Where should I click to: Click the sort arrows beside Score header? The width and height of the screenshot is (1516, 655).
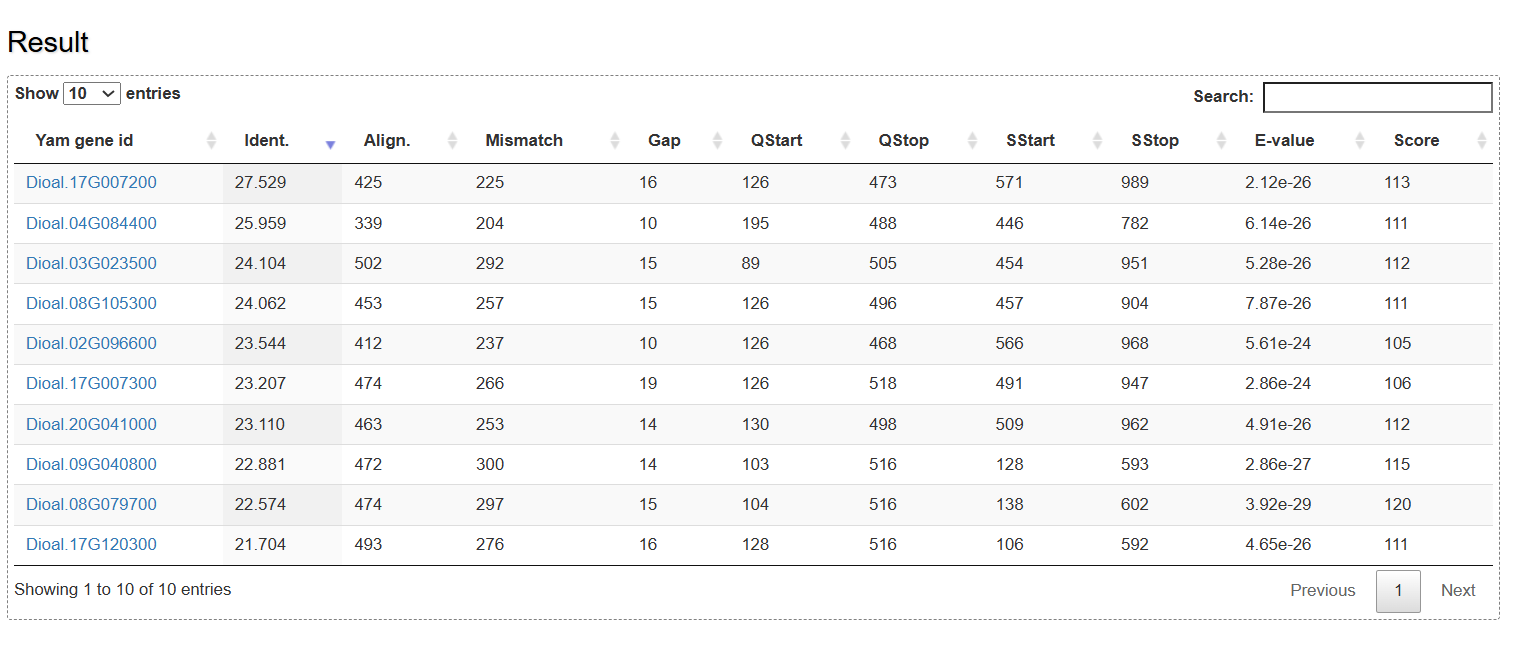pyautogui.click(x=1481, y=141)
